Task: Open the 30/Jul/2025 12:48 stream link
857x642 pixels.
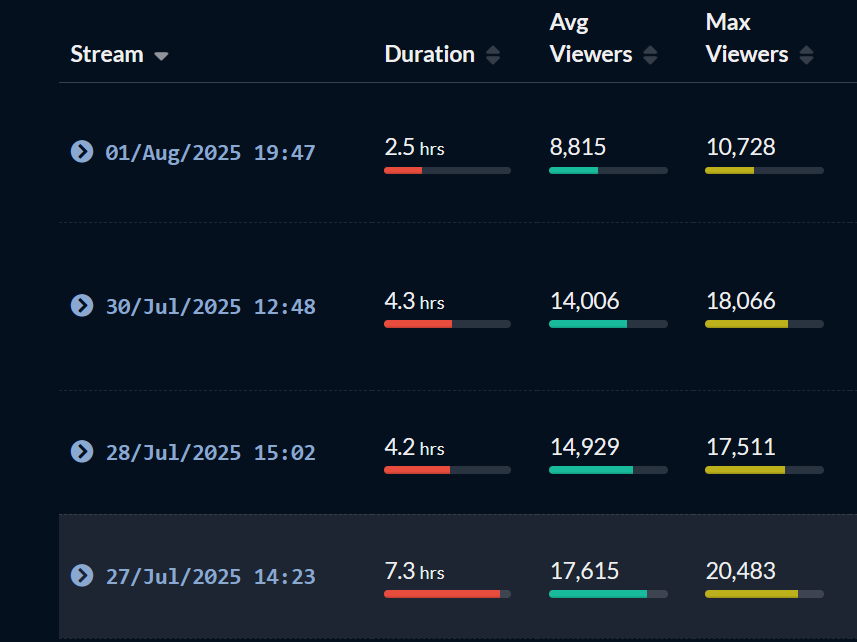Action: pos(210,307)
